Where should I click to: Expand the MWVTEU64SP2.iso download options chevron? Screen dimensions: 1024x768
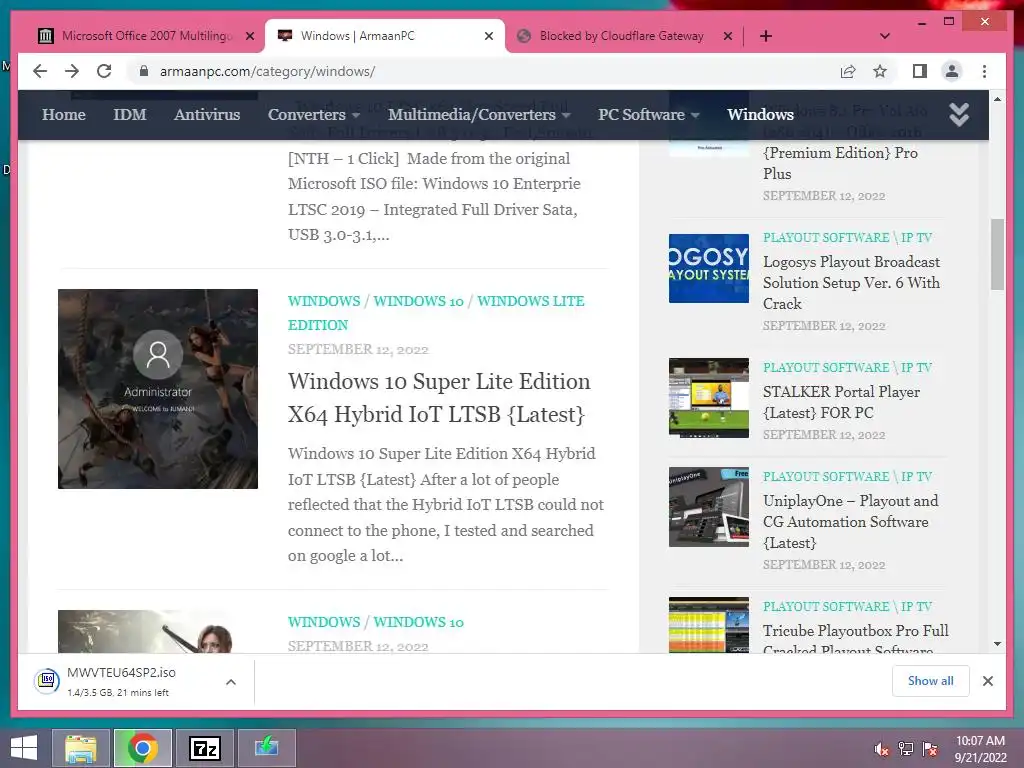pos(231,682)
